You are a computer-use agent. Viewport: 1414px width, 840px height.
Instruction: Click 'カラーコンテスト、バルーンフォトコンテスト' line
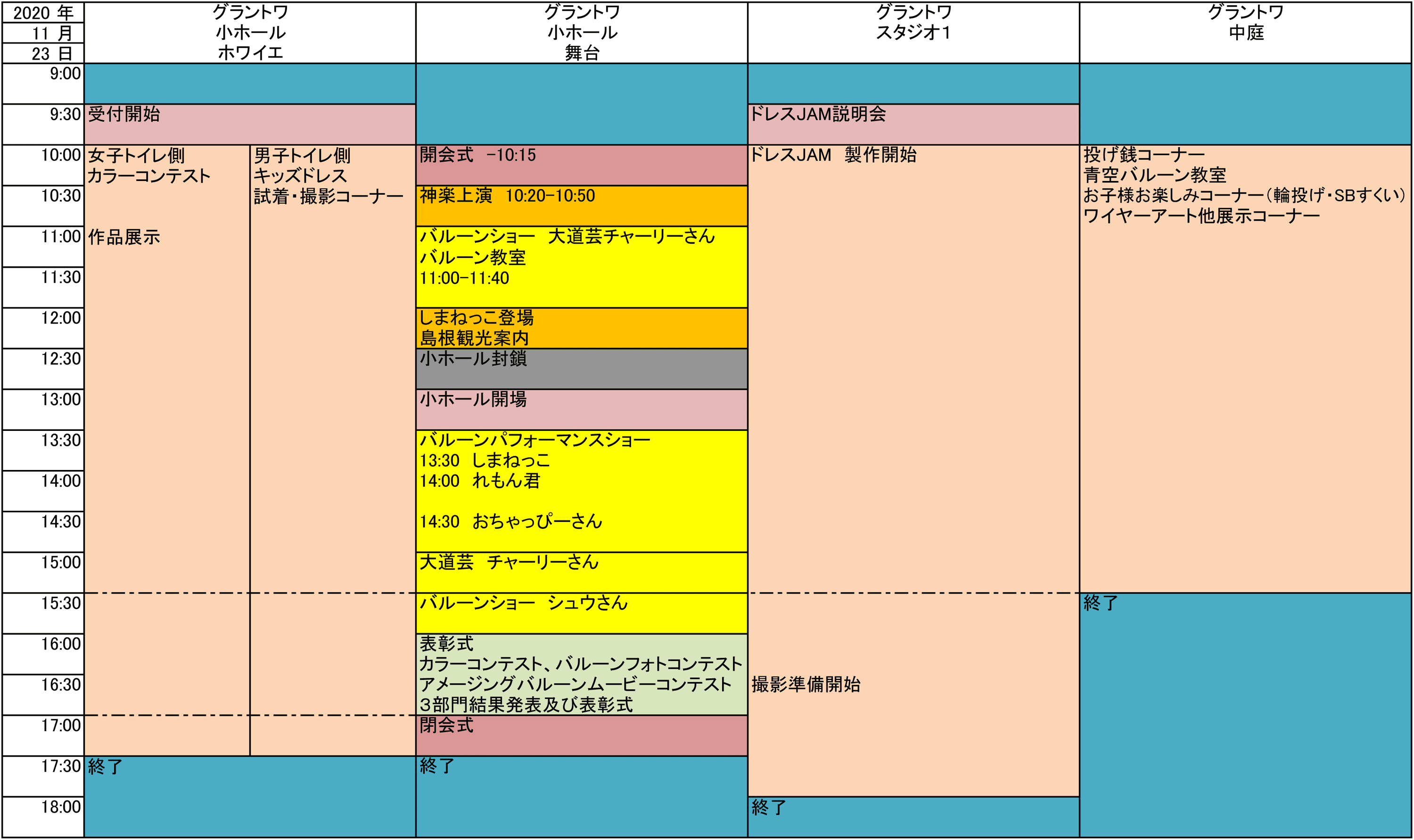581,664
